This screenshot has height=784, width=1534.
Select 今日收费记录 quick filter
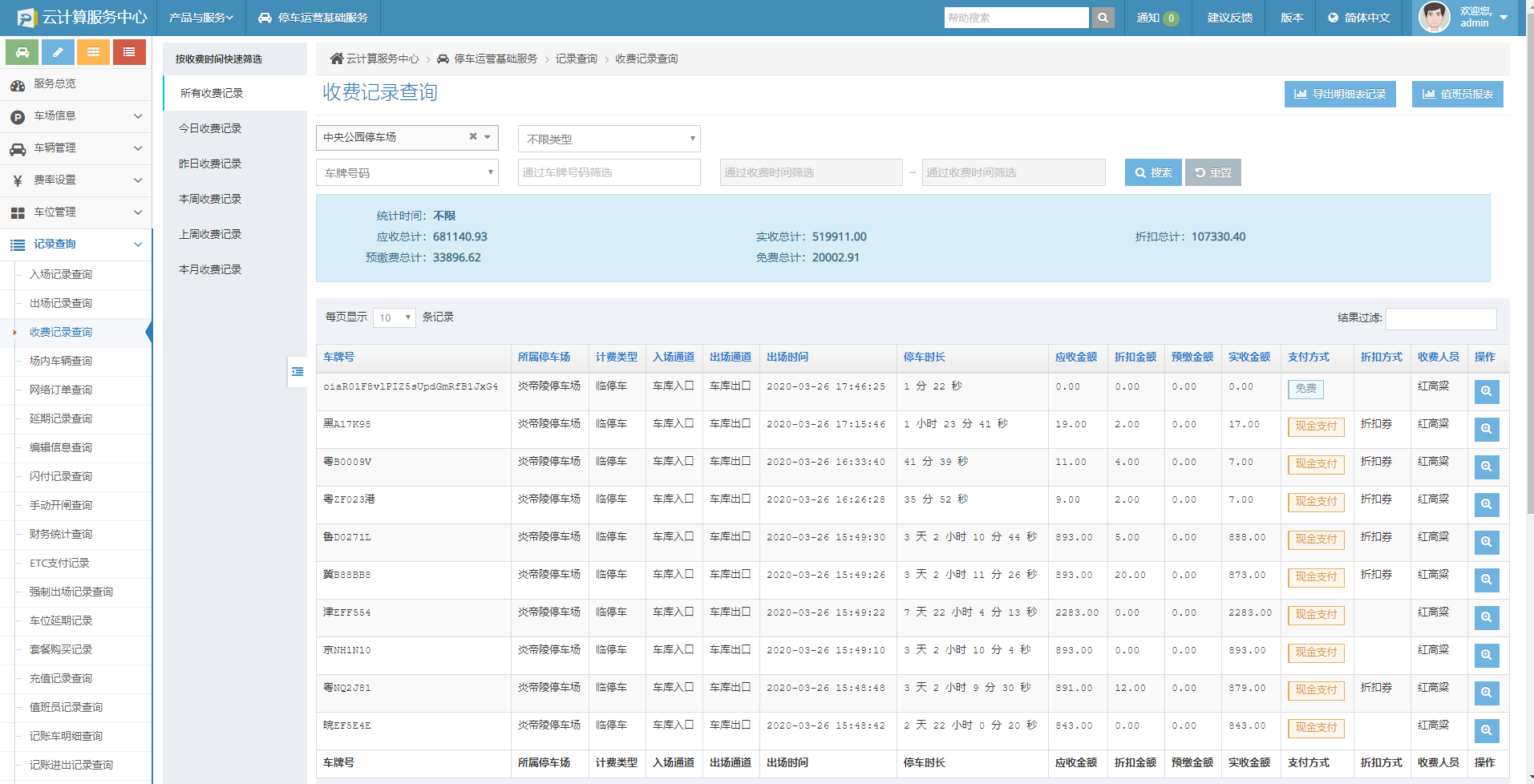[x=210, y=128]
